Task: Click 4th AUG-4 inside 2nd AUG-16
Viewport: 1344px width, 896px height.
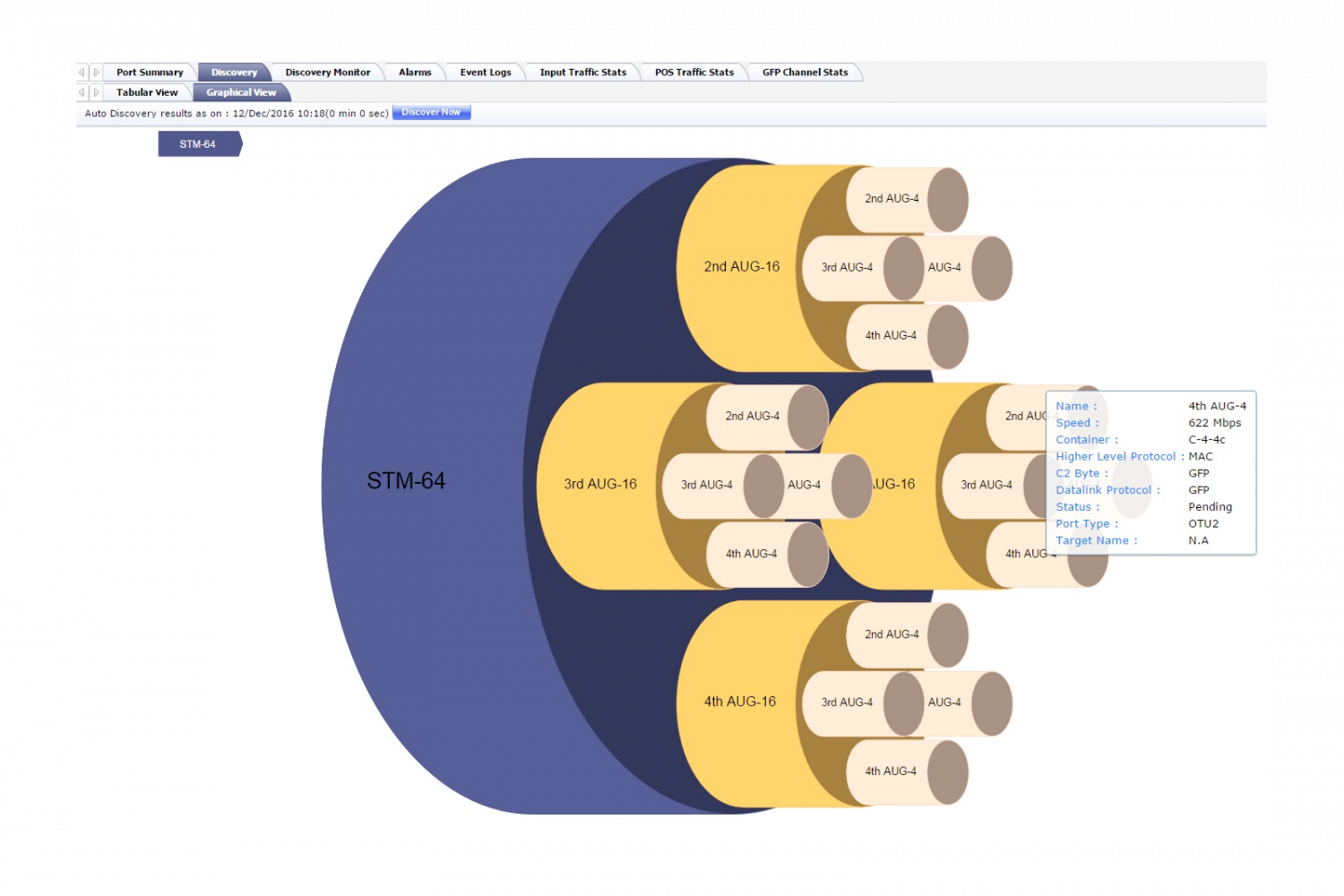Action: pos(905,336)
